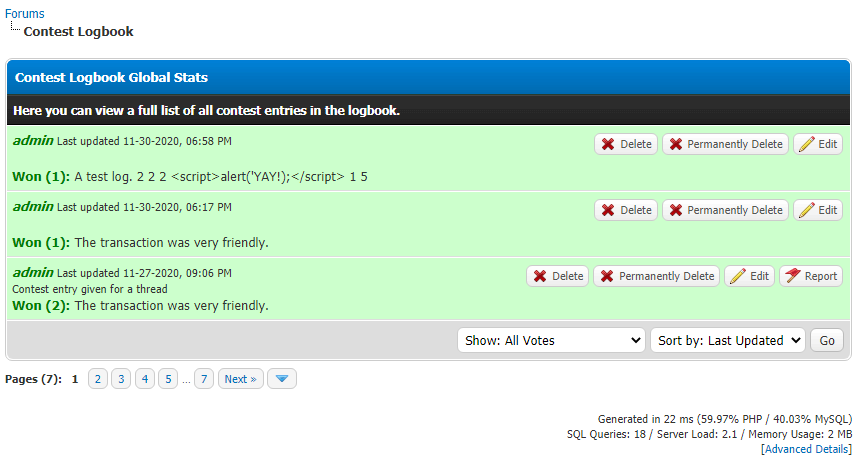The width and height of the screenshot is (863, 462).
Task: Permanently delete the 11-27-2020 entry
Action: coord(657,276)
